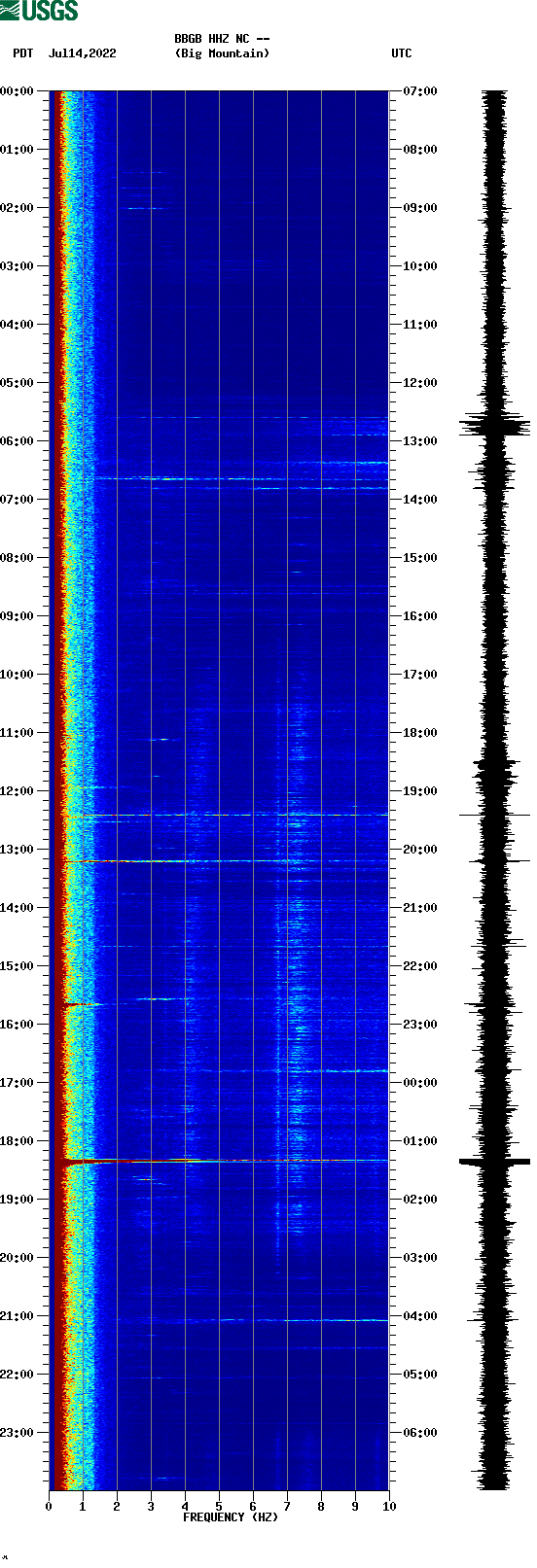Viewport: 537px width, 1568px height.
Task: Click the 03:00 PDT time label
Action: 18,266
